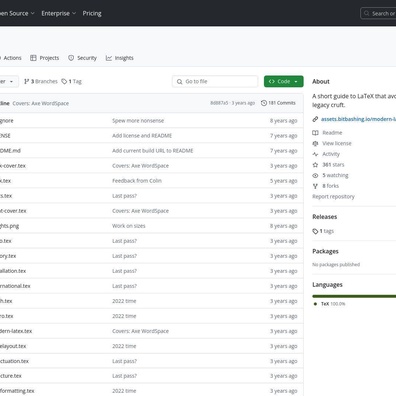Viewport: 396px width, 396px height.
Task: Click Report repository link
Action: pos(333,197)
